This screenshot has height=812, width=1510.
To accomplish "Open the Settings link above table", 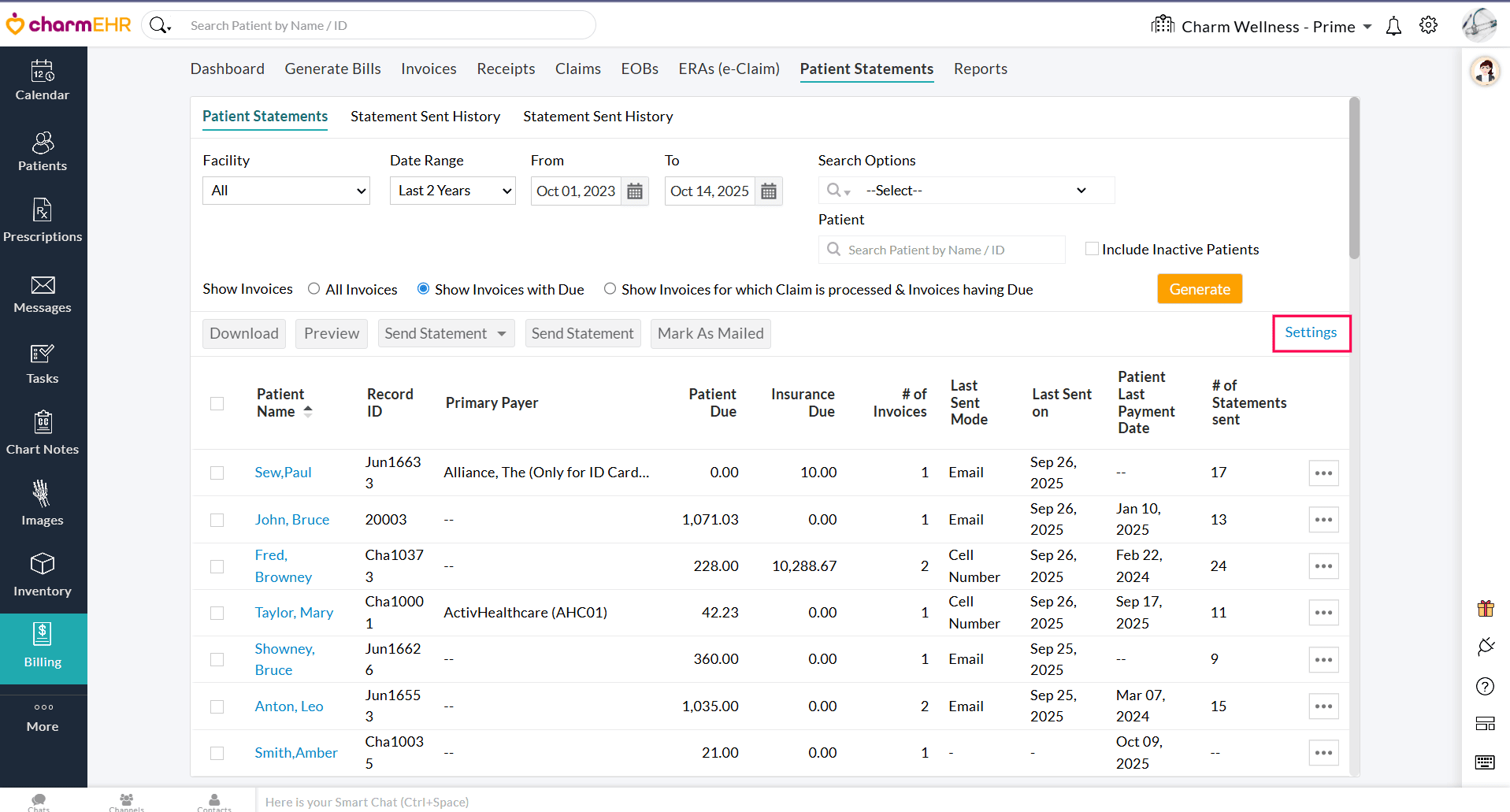I will click(x=1311, y=332).
